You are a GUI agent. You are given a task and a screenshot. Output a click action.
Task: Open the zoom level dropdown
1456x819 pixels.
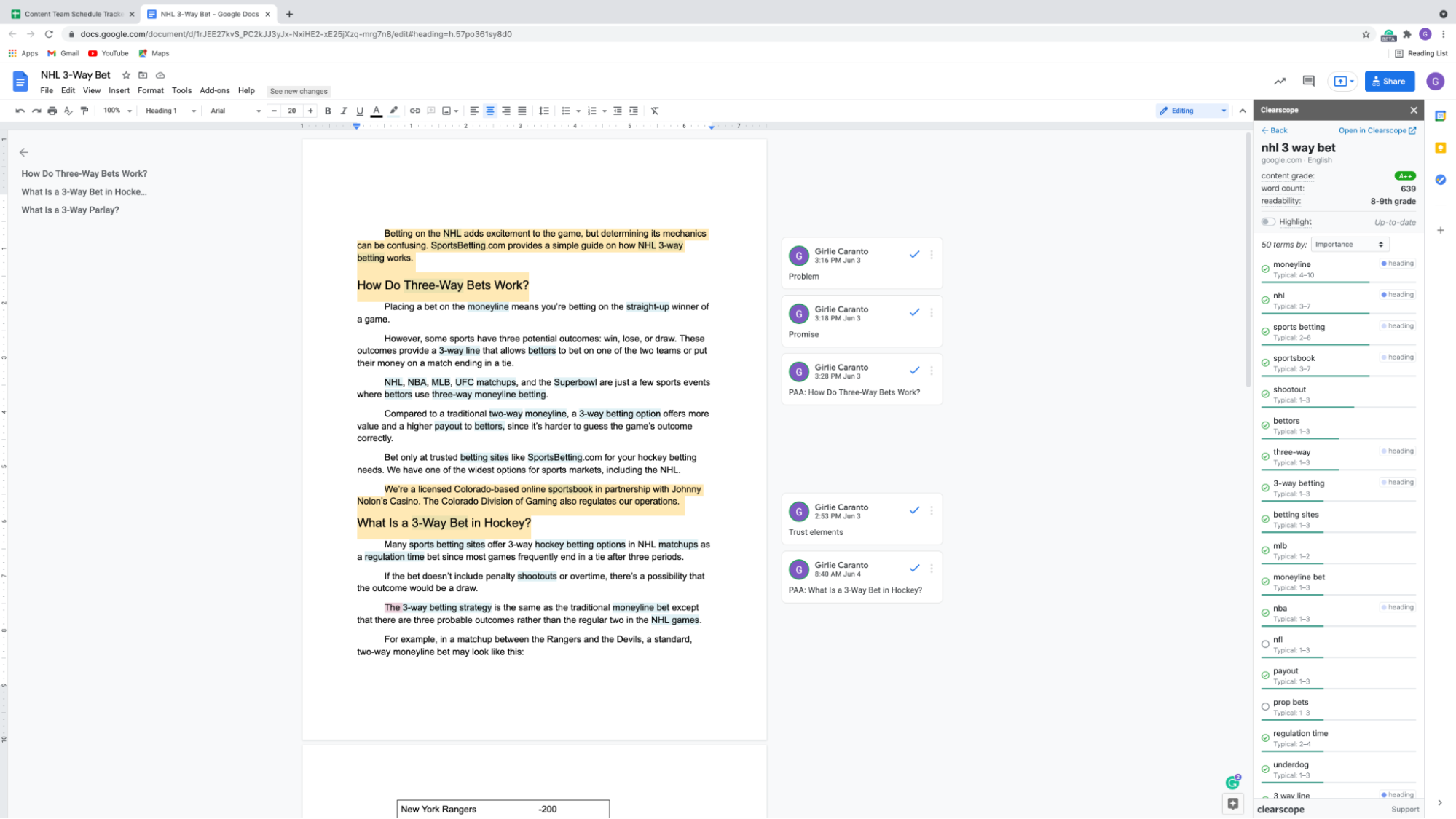(x=117, y=111)
